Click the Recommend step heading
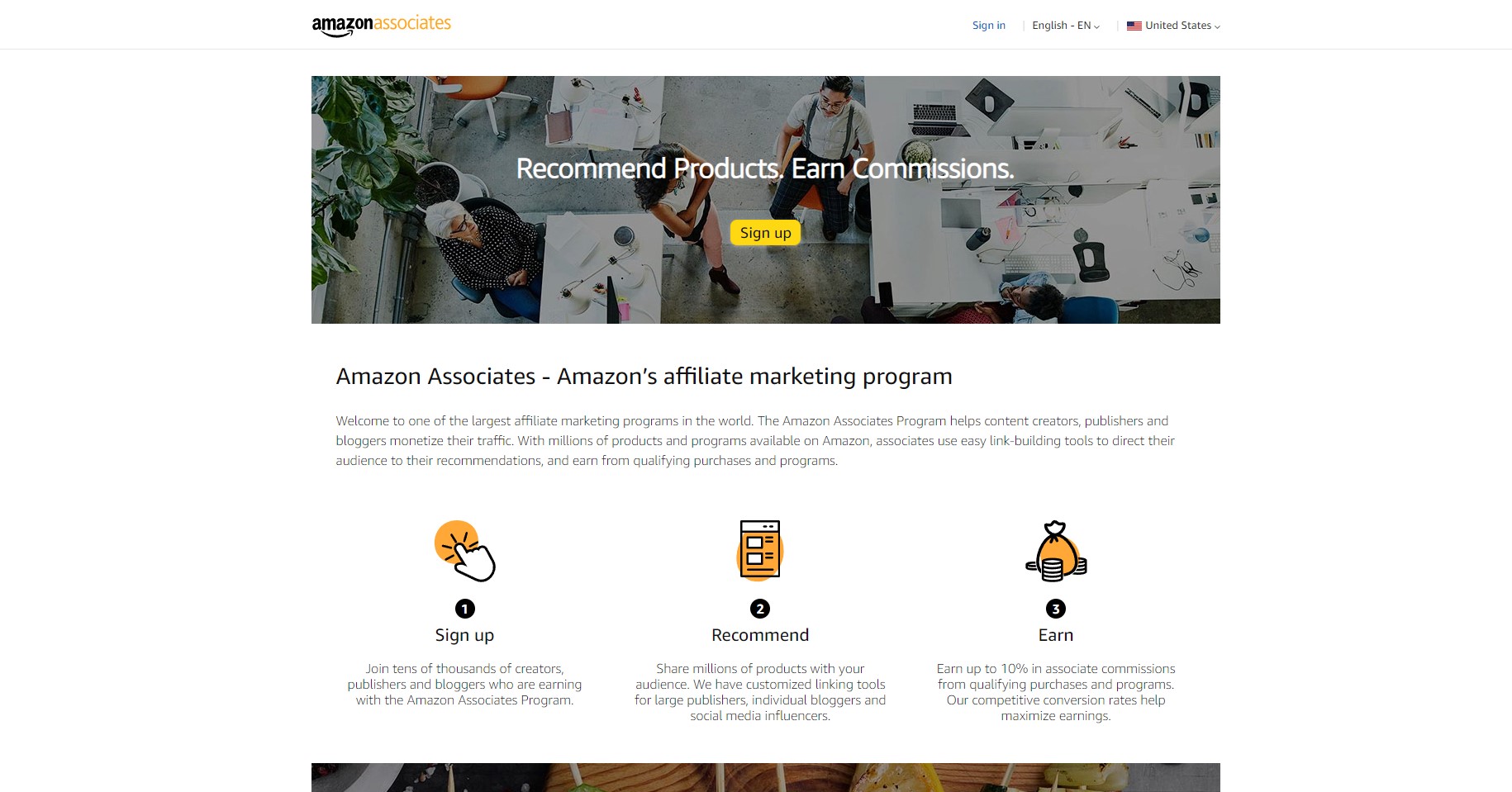Image resolution: width=1512 pixels, height=792 pixels. pos(760,635)
